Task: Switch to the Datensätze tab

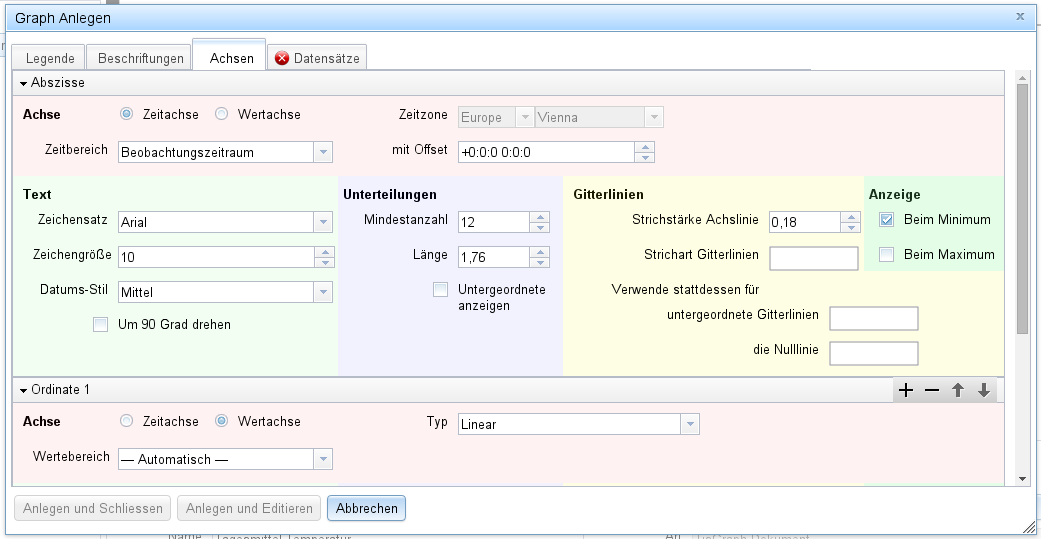Action: (x=317, y=58)
